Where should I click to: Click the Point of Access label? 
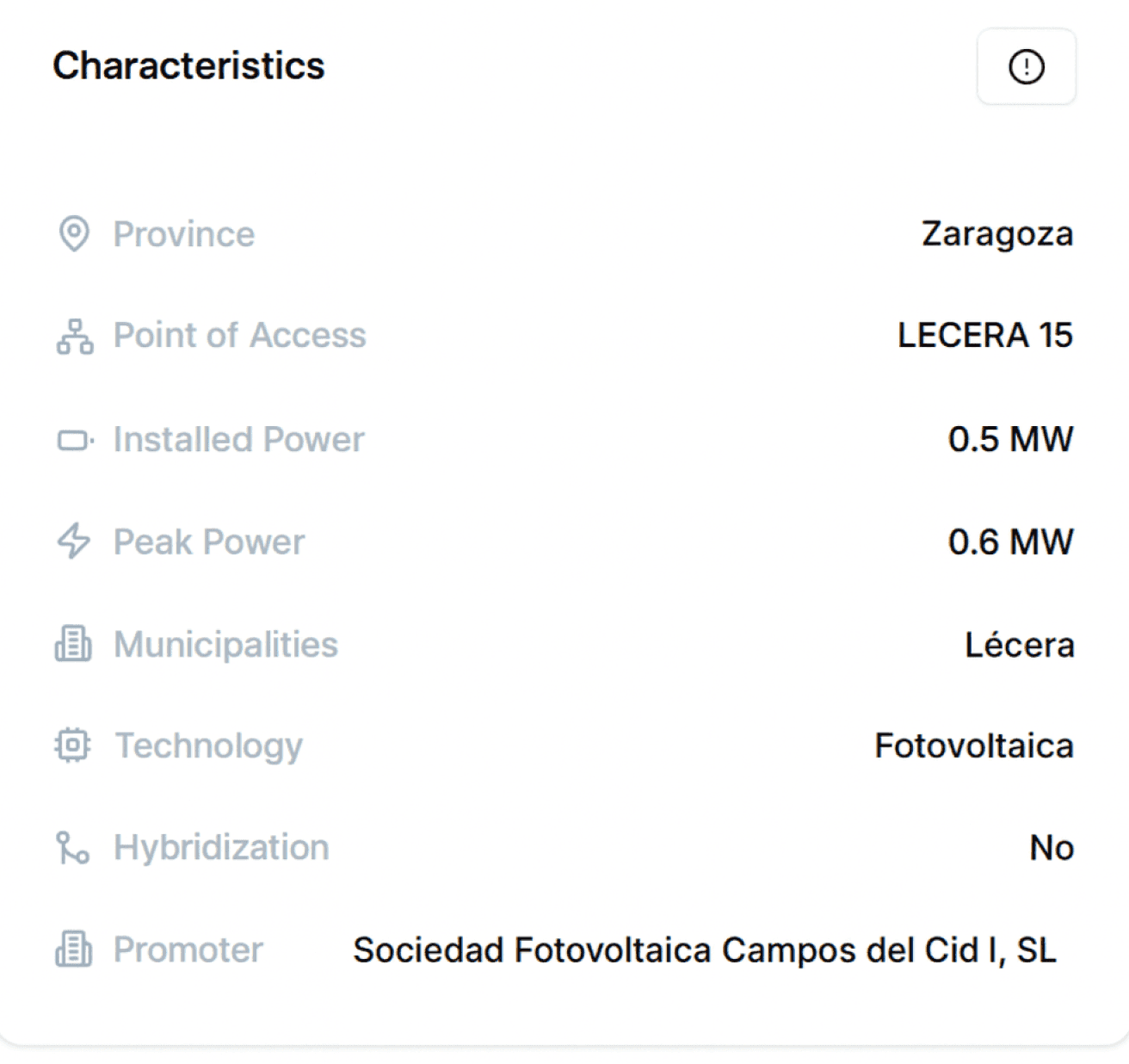click(x=239, y=336)
